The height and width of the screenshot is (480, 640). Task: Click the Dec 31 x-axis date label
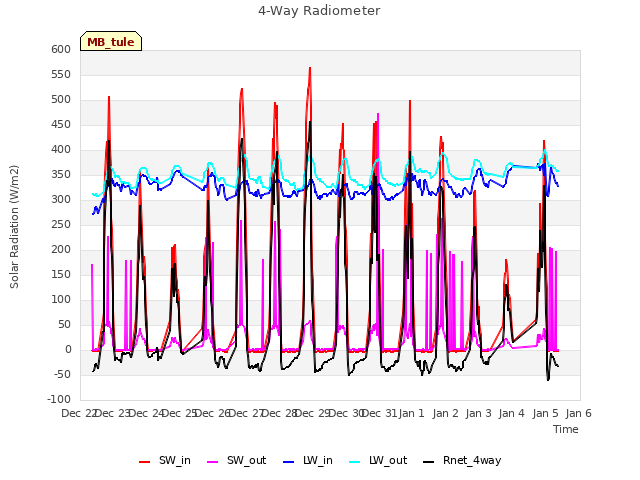pyautogui.click(x=379, y=413)
